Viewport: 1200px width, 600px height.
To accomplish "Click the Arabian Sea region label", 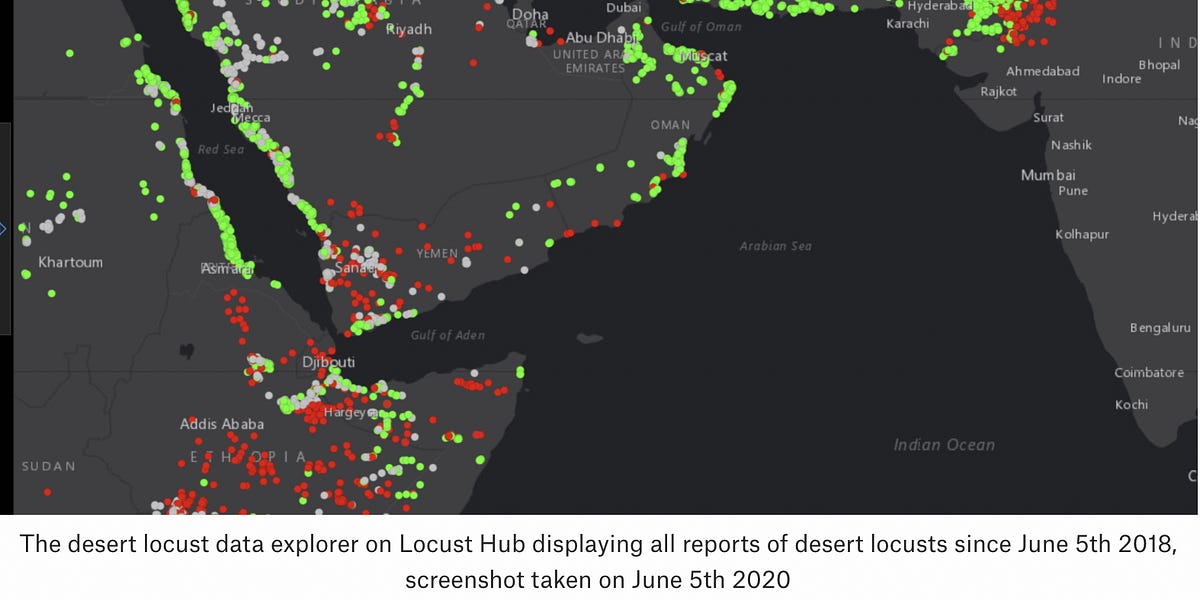I will pyautogui.click(x=776, y=245).
